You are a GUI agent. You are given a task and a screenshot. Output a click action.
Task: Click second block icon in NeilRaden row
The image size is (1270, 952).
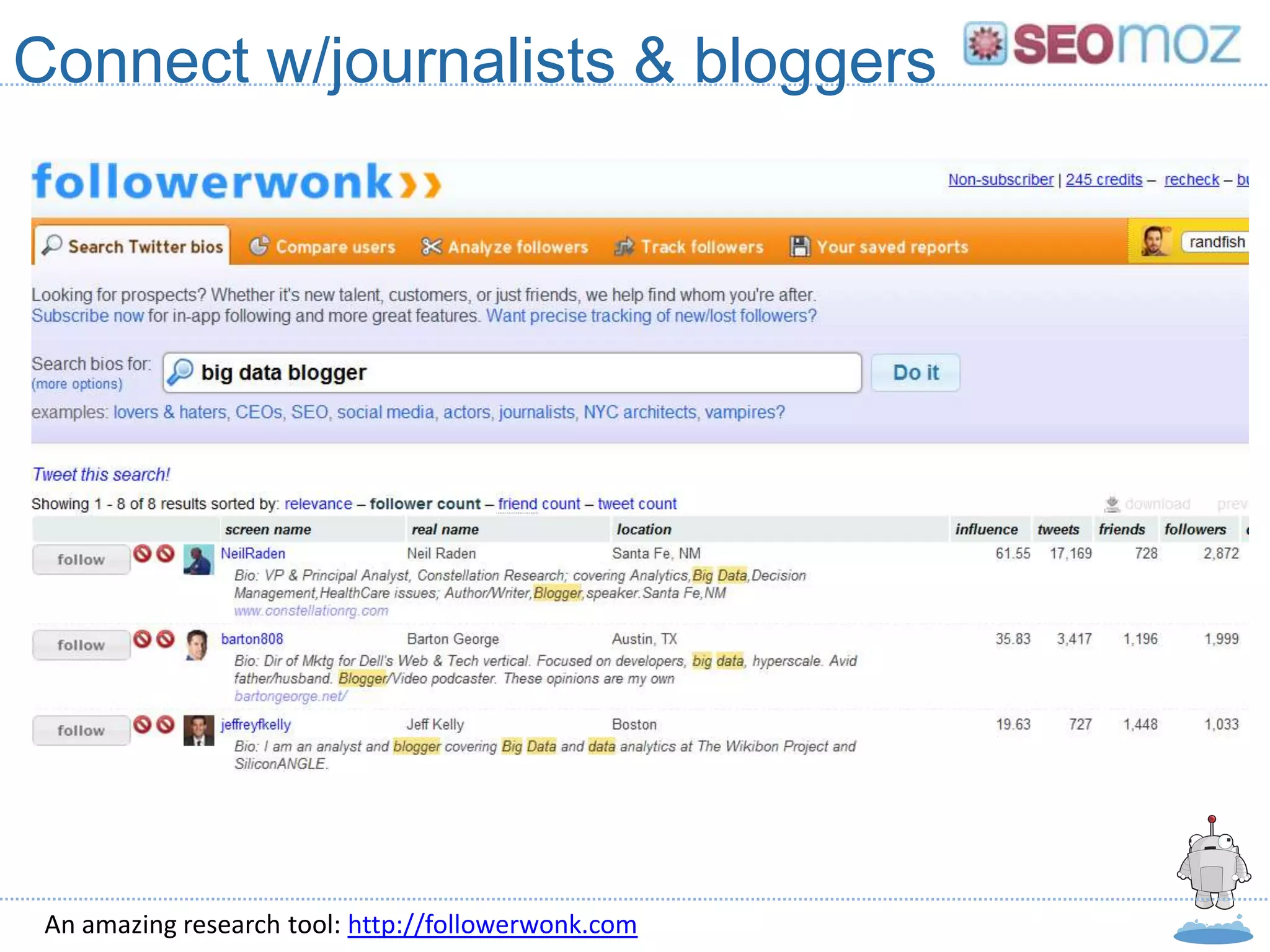[166, 553]
